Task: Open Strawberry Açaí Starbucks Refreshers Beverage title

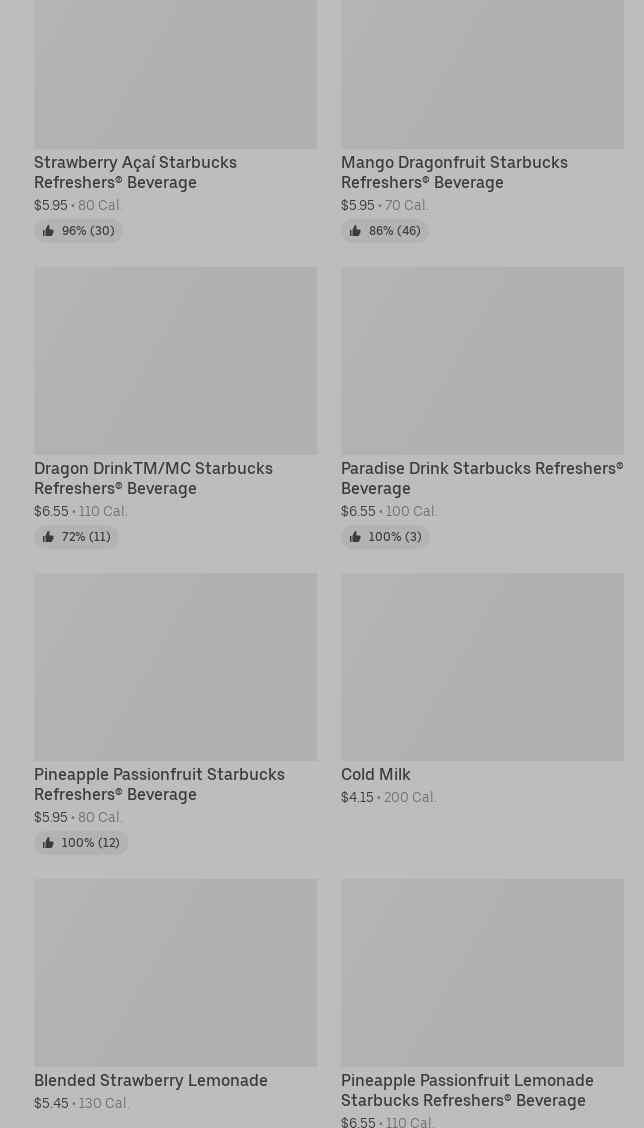Action: point(135,172)
